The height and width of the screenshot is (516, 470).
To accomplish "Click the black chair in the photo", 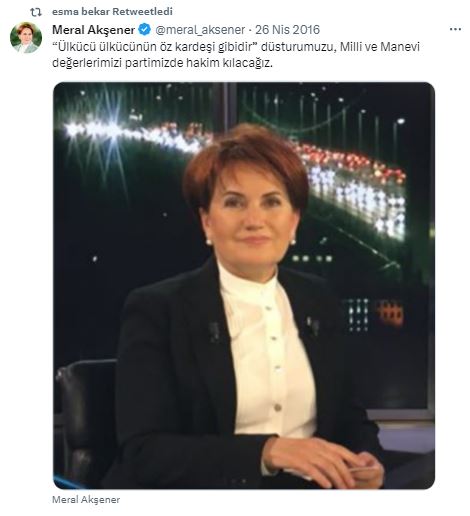I will [85, 420].
